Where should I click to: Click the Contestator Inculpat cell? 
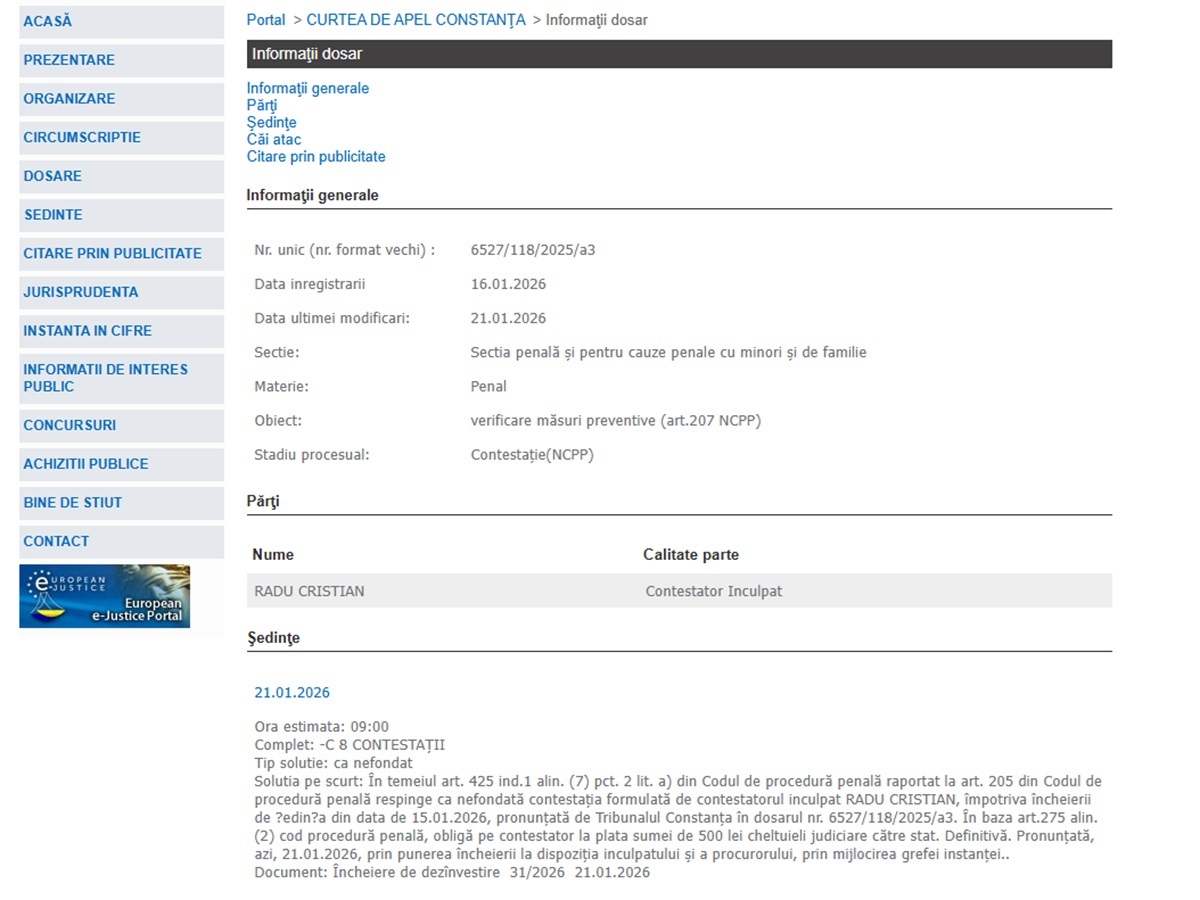click(714, 591)
